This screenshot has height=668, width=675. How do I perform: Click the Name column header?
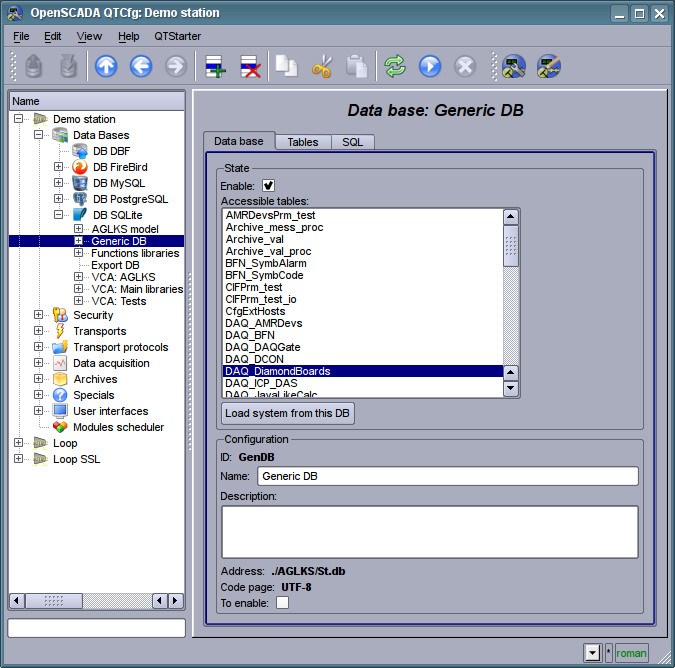[97, 101]
